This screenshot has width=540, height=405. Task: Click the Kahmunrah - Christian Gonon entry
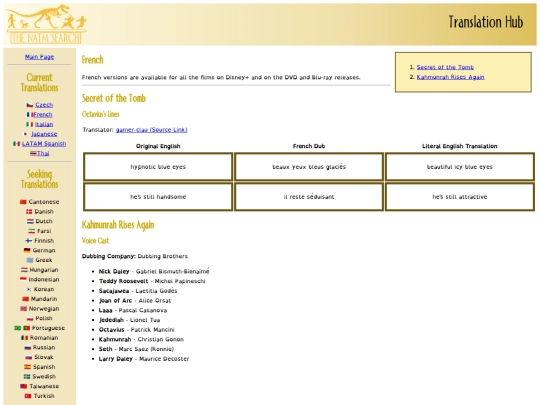(x=141, y=339)
